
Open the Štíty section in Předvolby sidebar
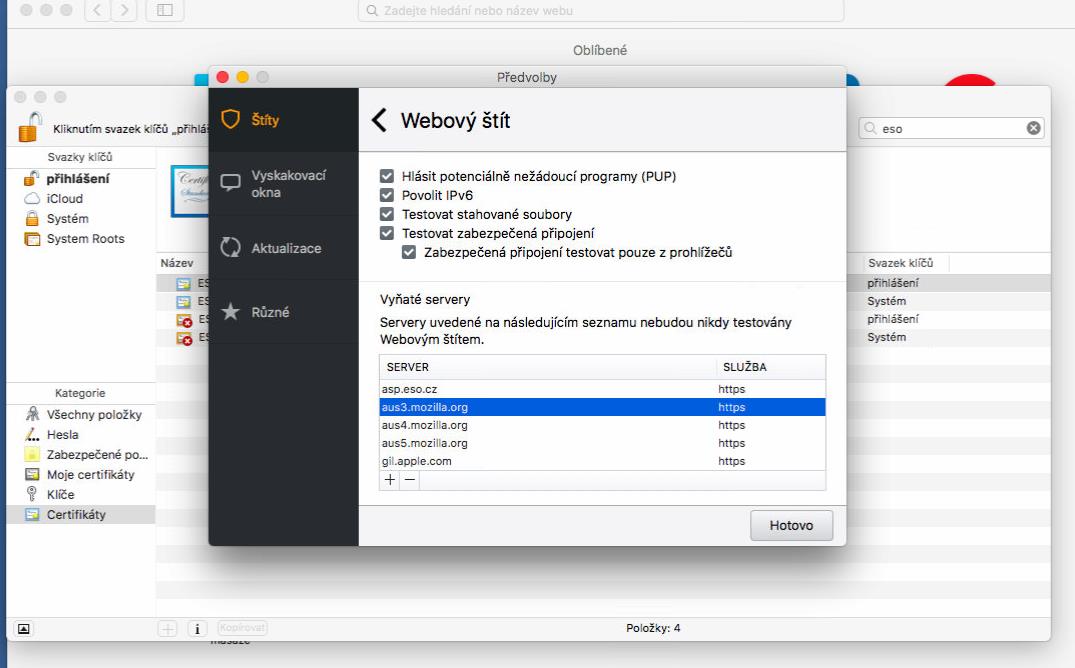pyautogui.click(x=283, y=120)
